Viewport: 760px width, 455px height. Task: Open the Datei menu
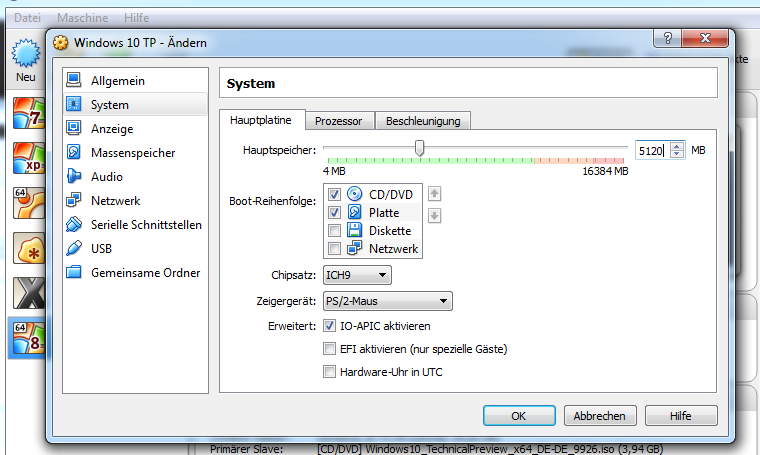(x=27, y=18)
